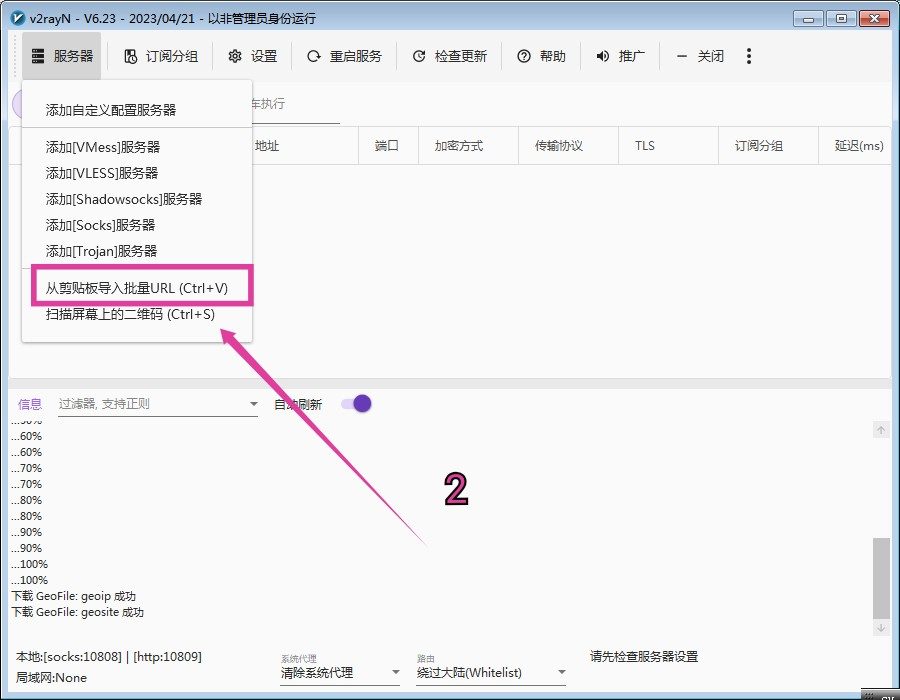Click the log panel vertical scrollbar thumb
Viewport: 900px width, 700px height.
coord(881,578)
